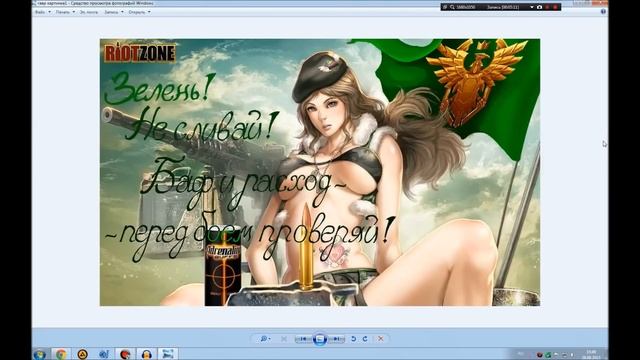Image resolution: width=640 pixels, height=360 pixels.
Task: Select Photo Viewer taskbar button
Action: point(168,354)
